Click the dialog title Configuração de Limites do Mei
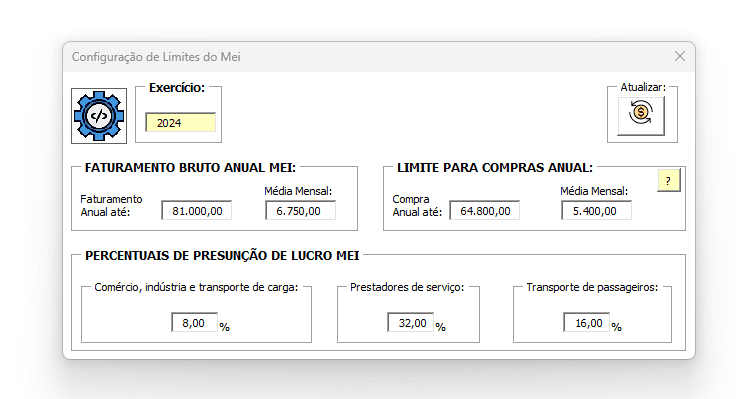This screenshot has width=754, height=399. pos(156,57)
